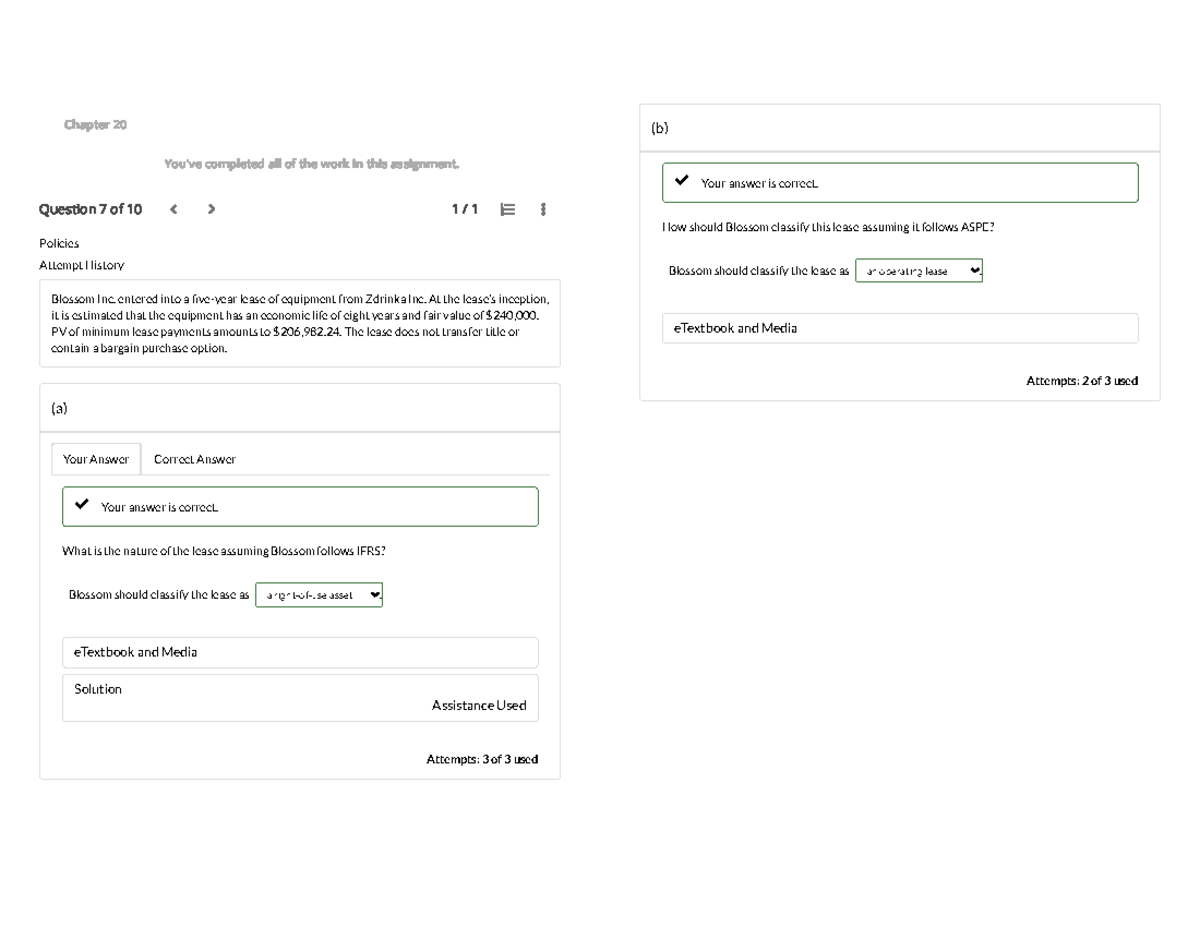The width and height of the screenshot is (1200, 927).
Task: Click the Chapter 20 heading
Action: pos(95,125)
